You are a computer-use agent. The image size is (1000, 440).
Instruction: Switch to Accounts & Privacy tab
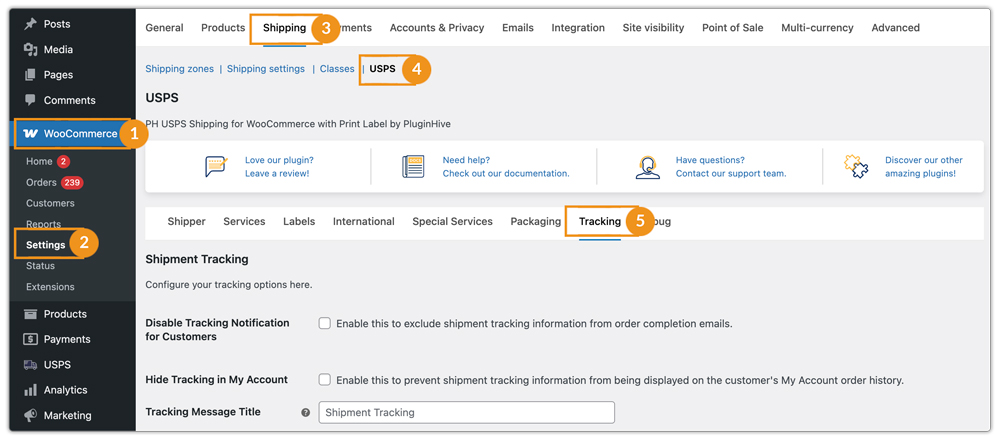(437, 27)
